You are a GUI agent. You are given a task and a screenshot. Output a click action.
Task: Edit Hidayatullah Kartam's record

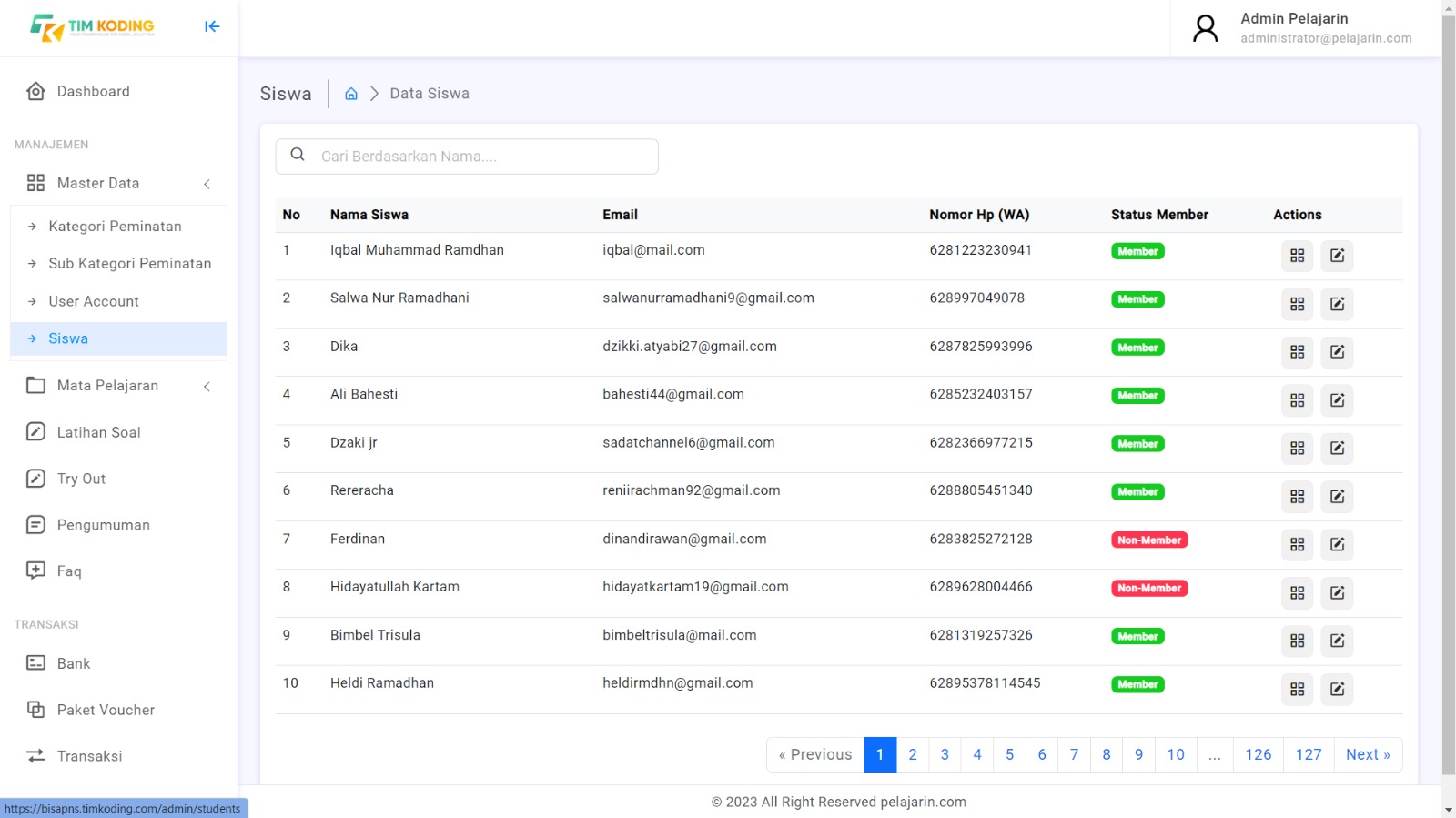point(1338,593)
